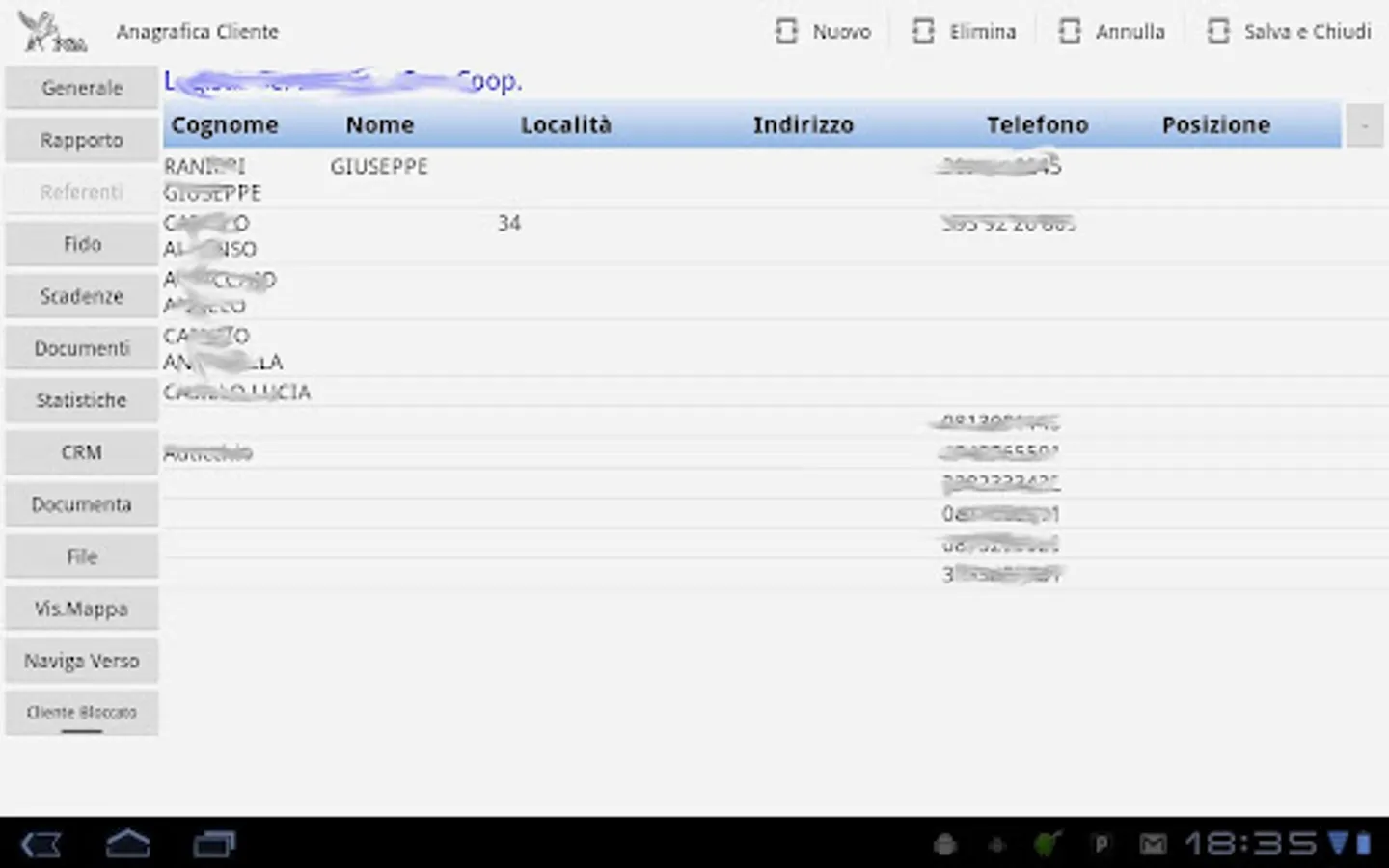Image resolution: width=1389 pixels, height=868 pixels.
Task: Click the Nuovo action icon
Action: pyautogui.click(x=786, y=32)
